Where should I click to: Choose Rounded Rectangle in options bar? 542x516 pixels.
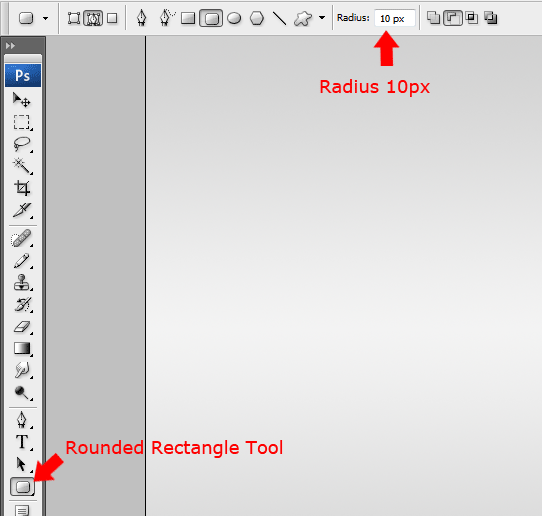pos(211,18)
